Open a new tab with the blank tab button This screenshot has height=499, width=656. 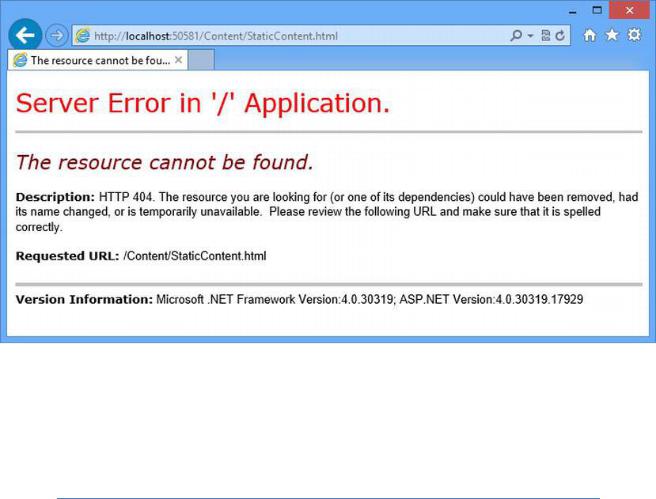(201, 60)
